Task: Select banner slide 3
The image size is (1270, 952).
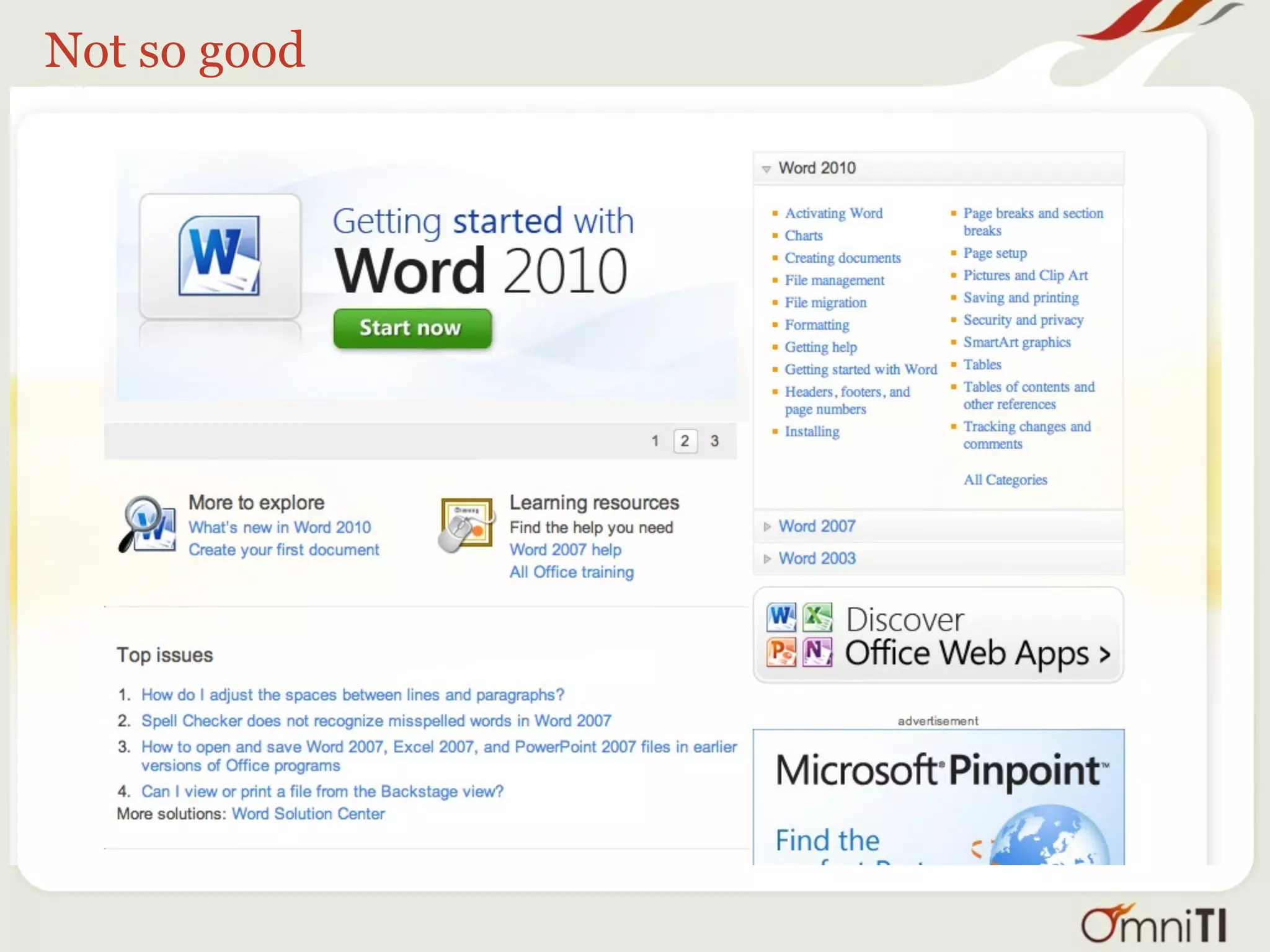Action: point(714,441)
